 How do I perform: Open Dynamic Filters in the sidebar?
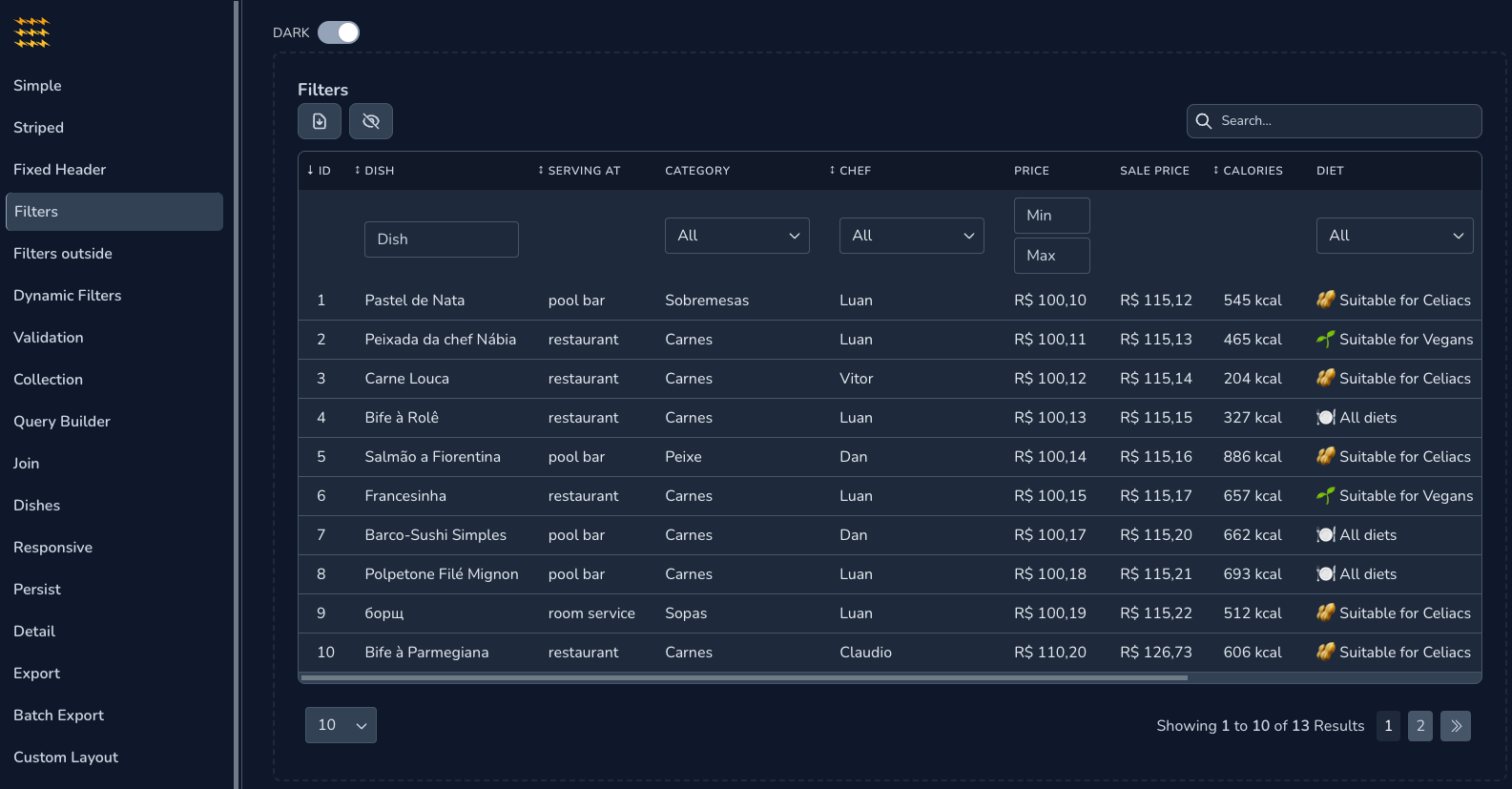pyautogui.click(x=68, y=296)
